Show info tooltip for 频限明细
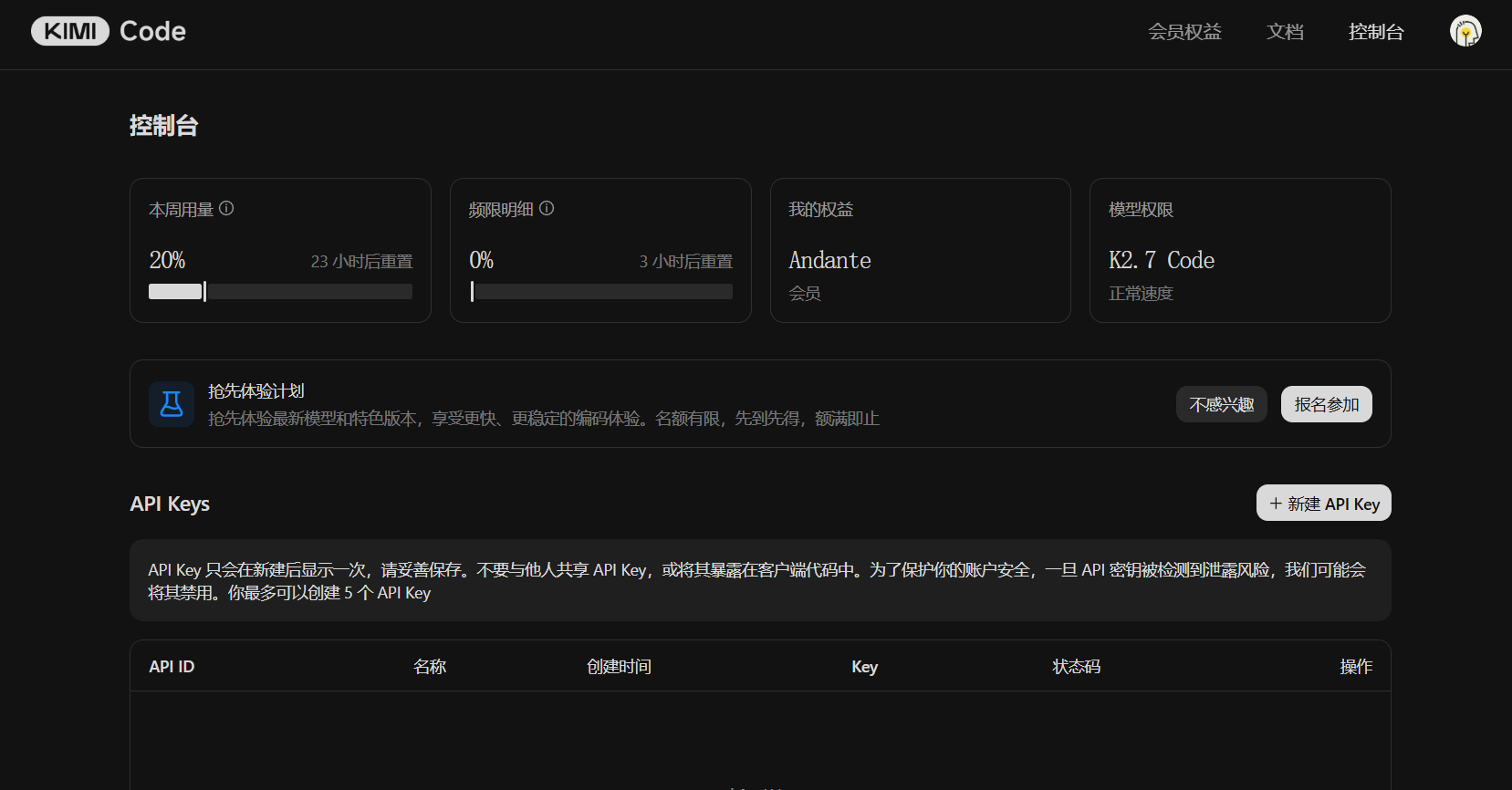Screen dimensions: 1512x790 pos(547,209)
